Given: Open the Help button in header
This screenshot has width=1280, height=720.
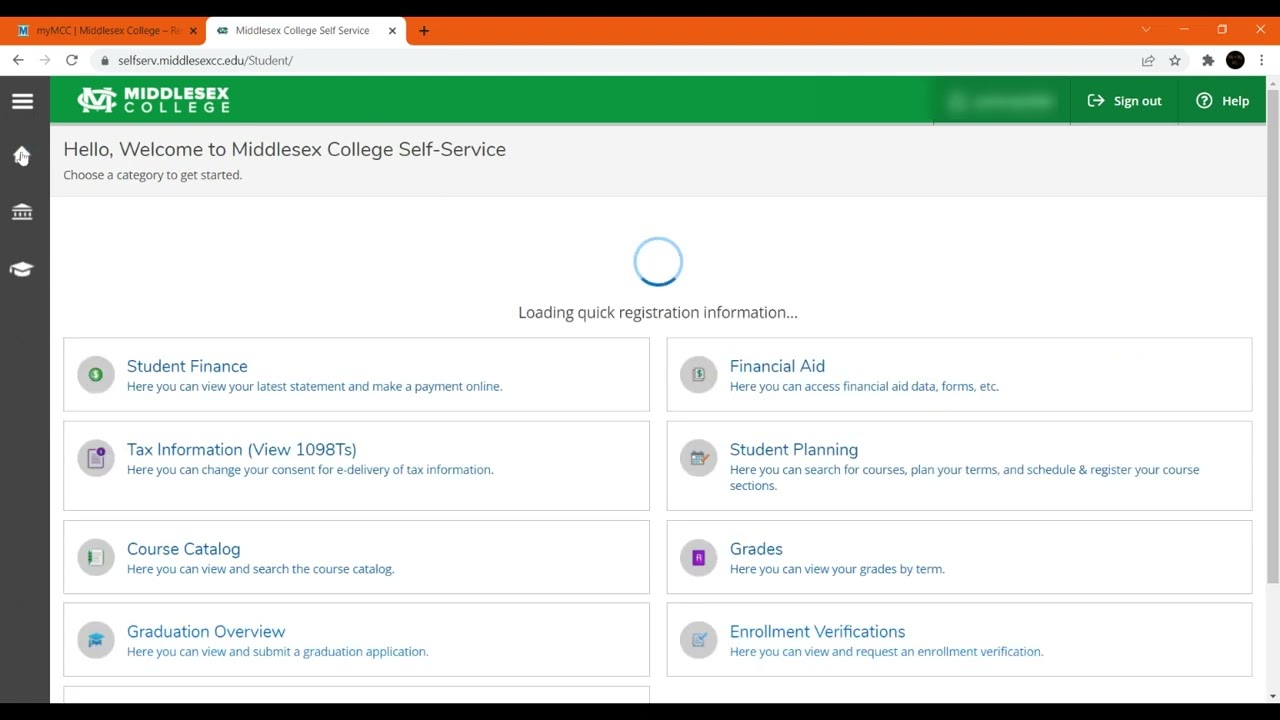Looking at the screenshot, I should [x=1223, y=101].
